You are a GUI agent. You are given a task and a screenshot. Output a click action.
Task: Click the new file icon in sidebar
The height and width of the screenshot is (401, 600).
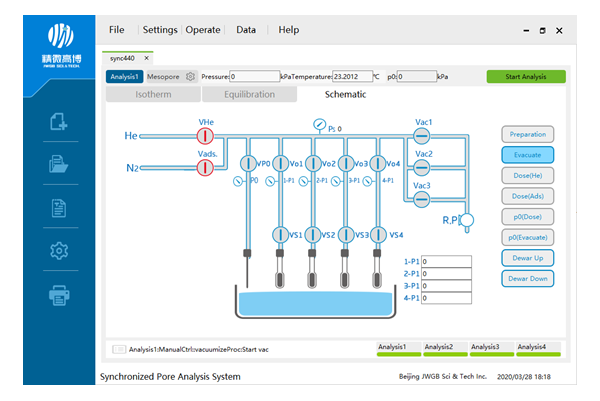(58, 123)
